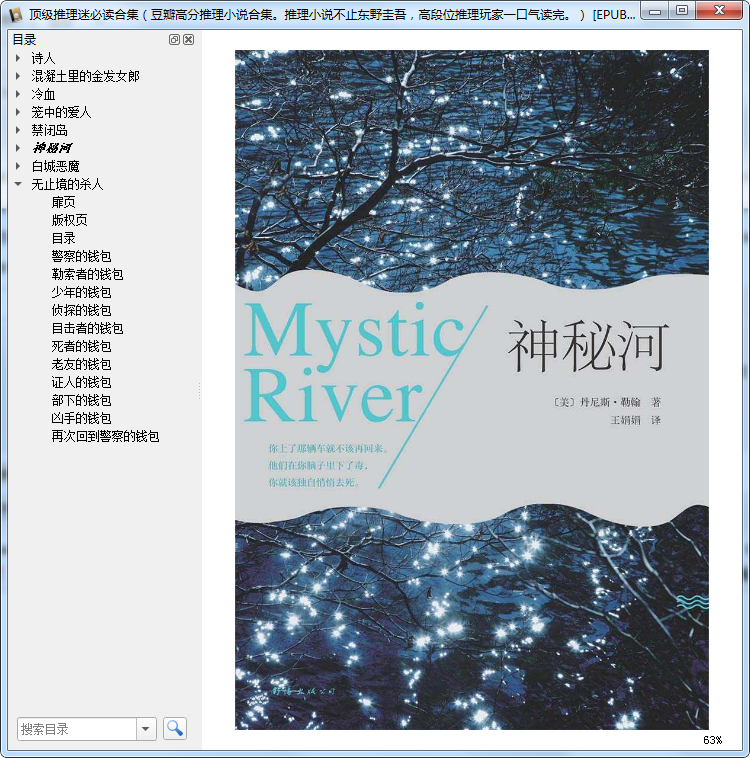Open the 目录 chapter under 无止境的杀人
The height and width of the screenshot is (758, 750).
click(x=63, y=238)
